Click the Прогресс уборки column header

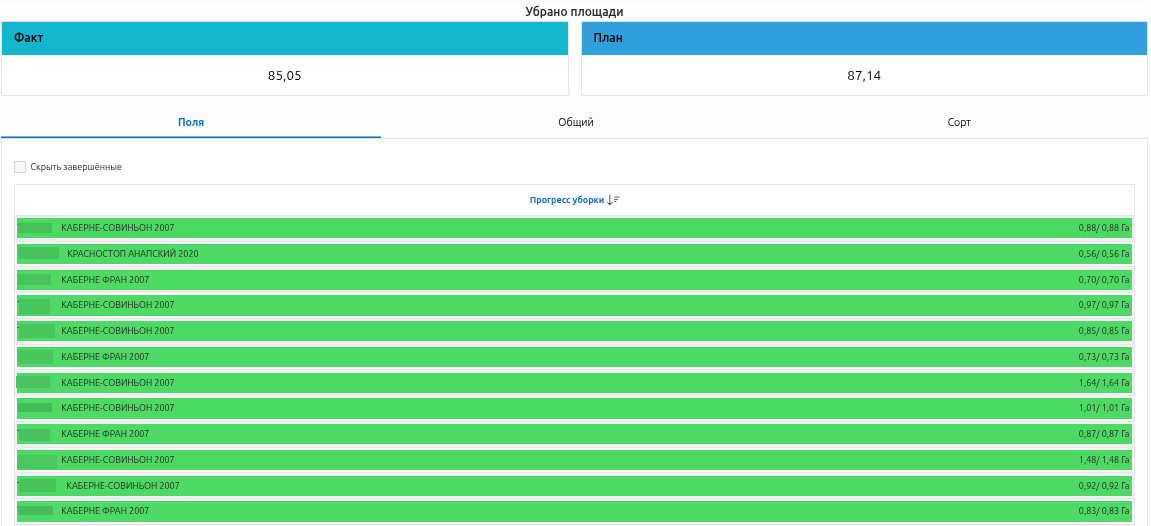(567, 200)
